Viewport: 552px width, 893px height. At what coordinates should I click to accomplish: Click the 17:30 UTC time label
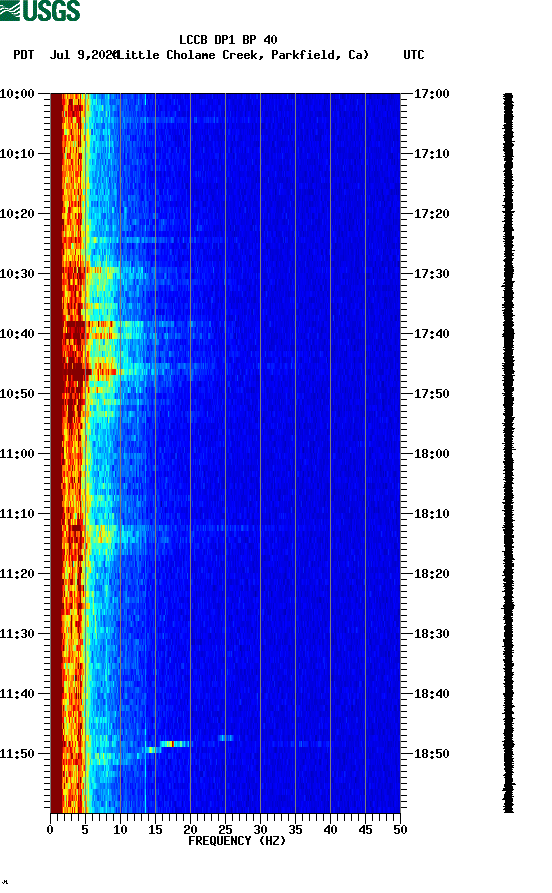tap(431, 273)
